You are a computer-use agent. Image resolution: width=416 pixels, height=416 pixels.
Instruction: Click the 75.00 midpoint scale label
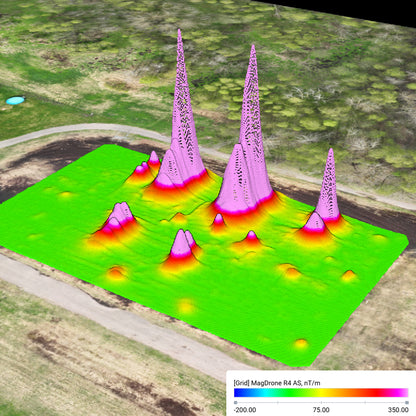click(x=321, y=410)
